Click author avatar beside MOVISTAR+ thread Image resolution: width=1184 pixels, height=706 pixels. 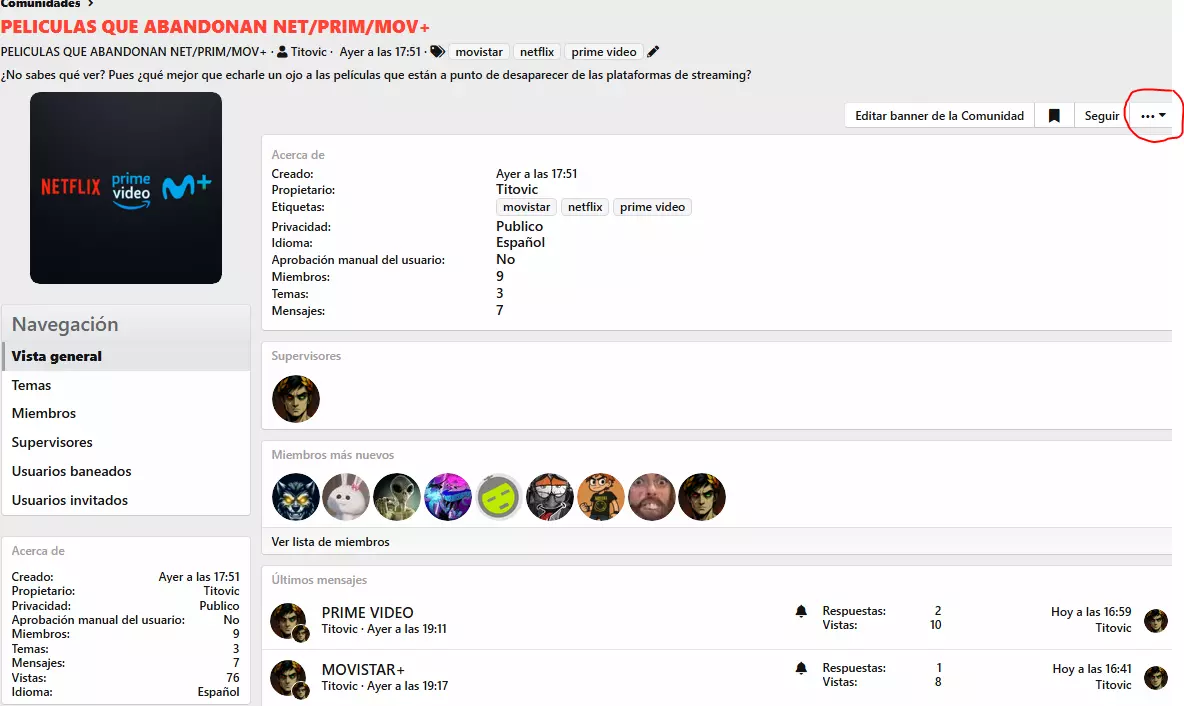click(289, 678)
